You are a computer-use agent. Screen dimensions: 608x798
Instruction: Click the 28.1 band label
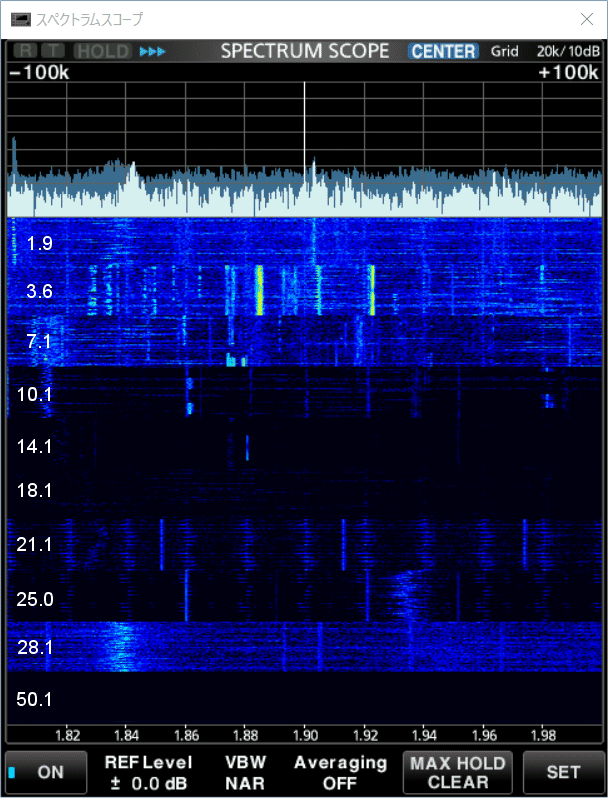coord(35,648)
